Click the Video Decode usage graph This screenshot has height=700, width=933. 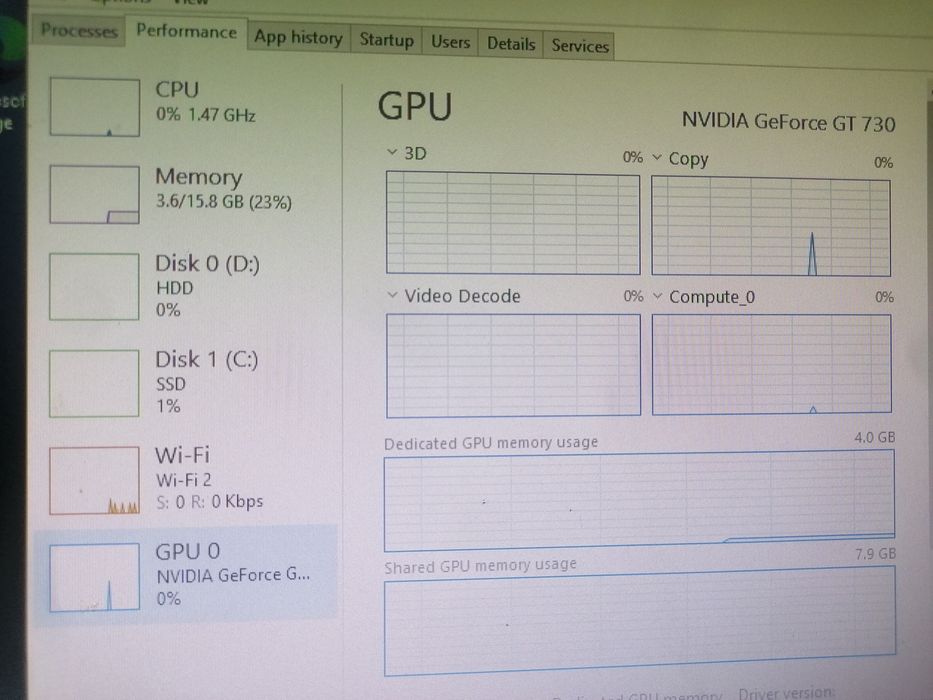[514, 365]
